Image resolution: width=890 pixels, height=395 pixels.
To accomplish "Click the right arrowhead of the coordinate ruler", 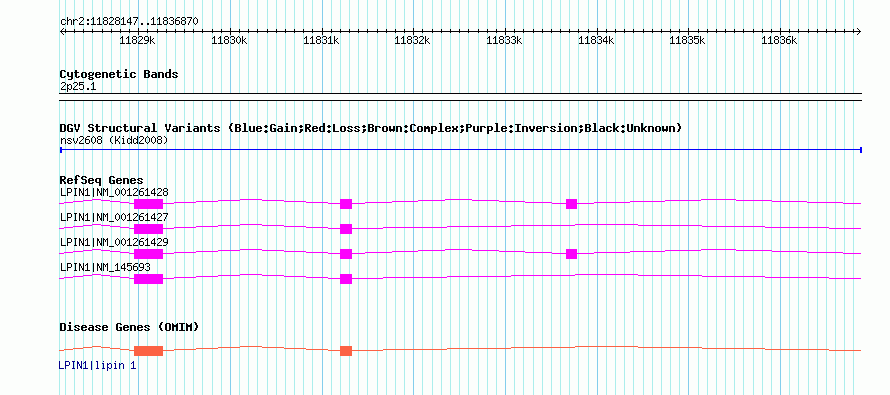I will tap(859, 31).
